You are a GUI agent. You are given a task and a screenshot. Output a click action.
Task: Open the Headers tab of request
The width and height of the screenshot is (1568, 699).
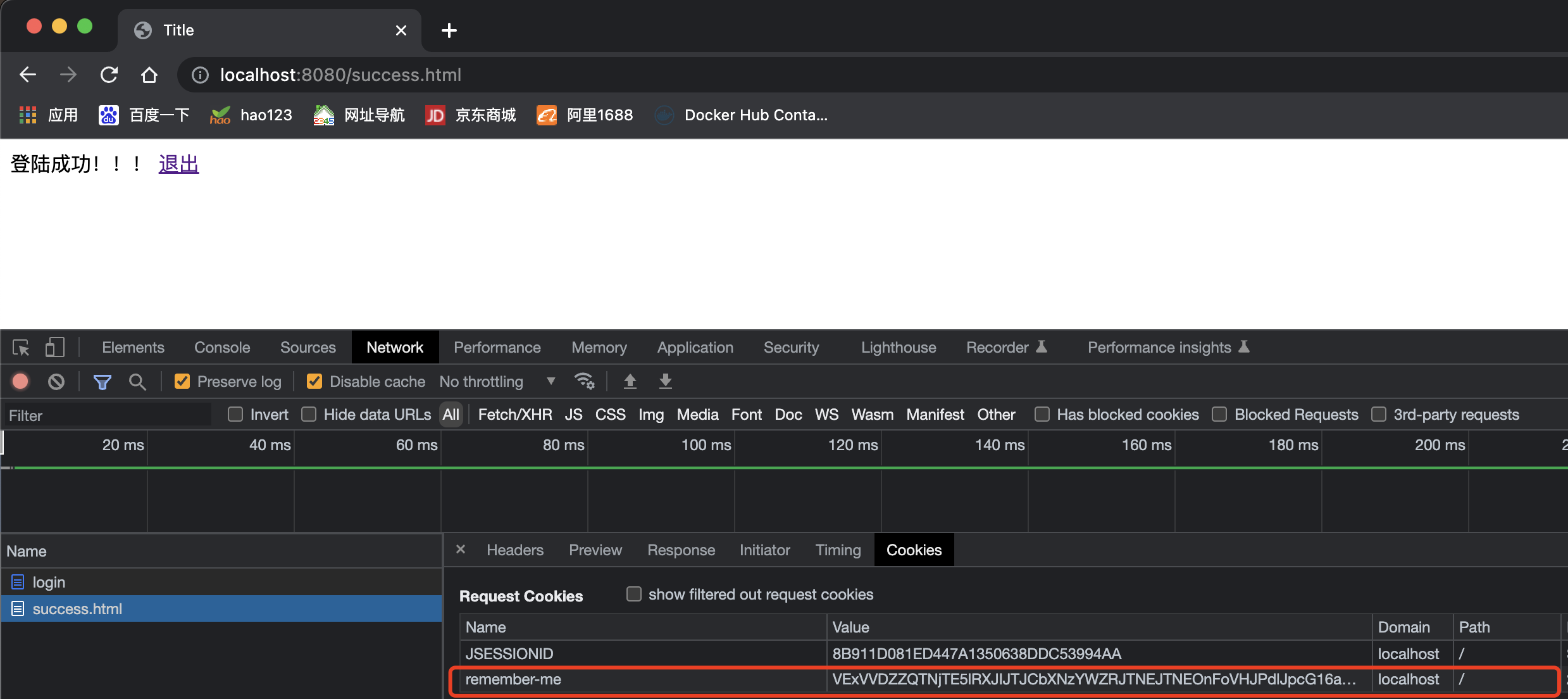tap(514, 550)
